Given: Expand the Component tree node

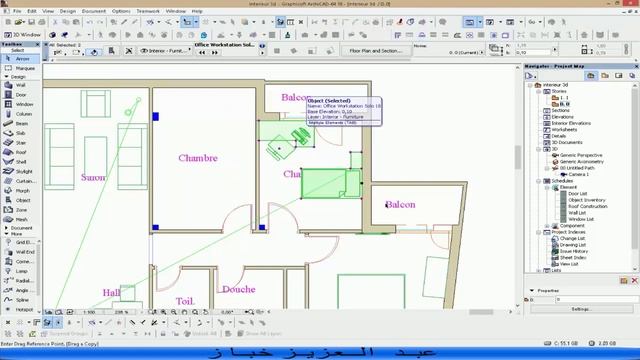Looking at the screenshot, I should (547, 226).
